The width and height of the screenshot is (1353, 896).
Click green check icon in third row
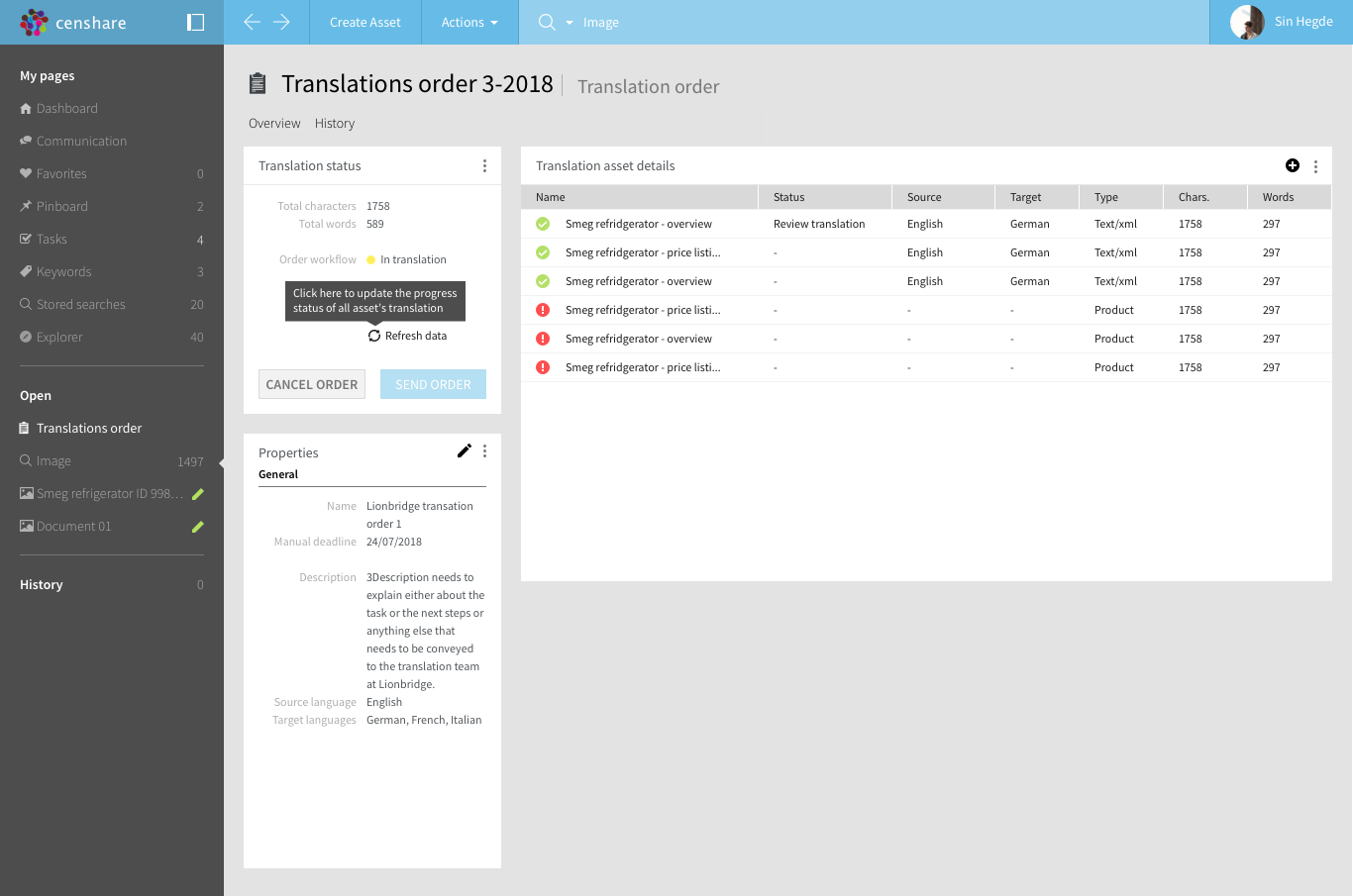tap(543, 282)
